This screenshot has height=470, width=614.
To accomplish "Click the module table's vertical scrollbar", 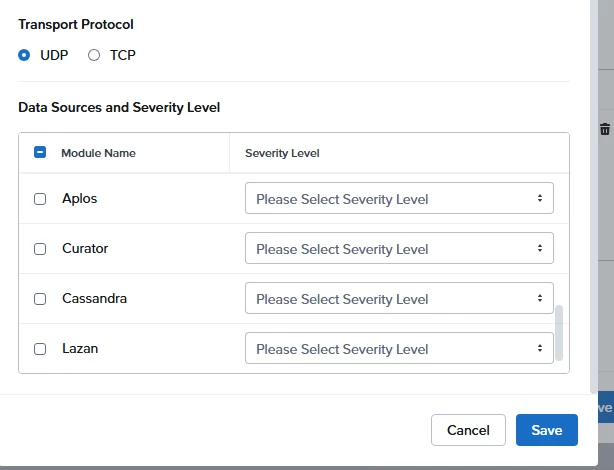I will coord(559,333).
